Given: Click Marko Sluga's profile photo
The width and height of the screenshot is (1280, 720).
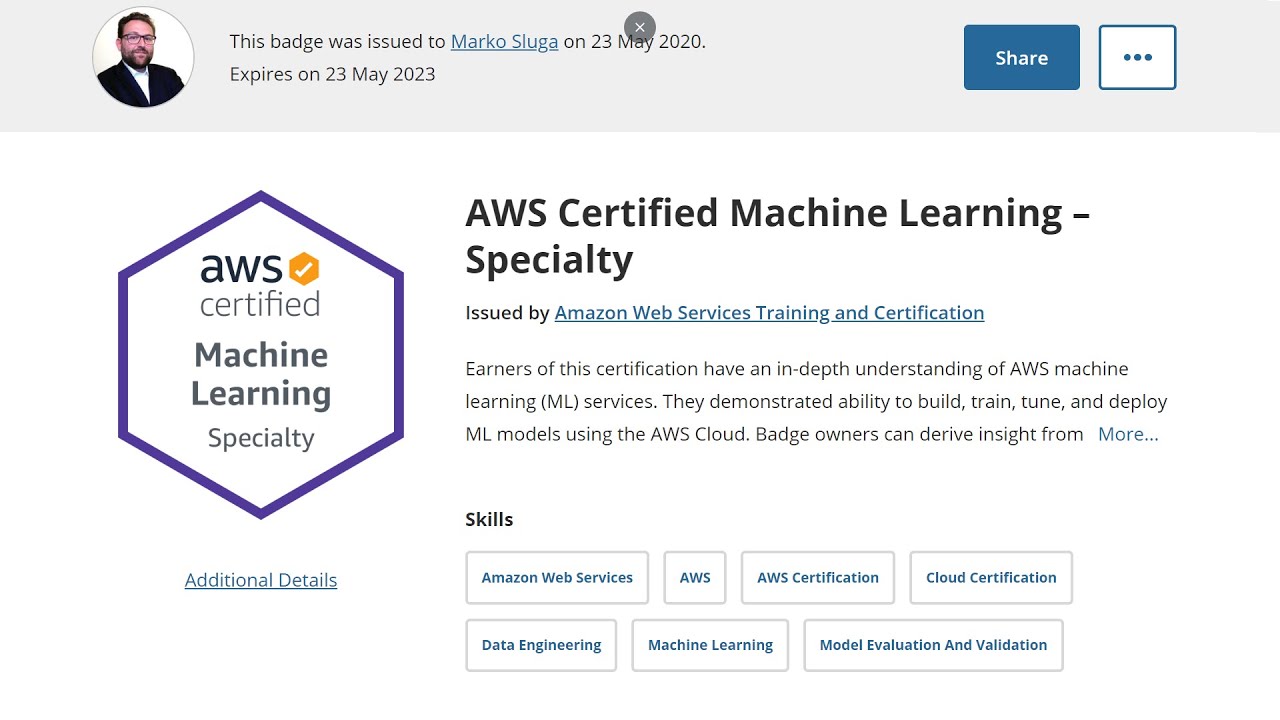Looking at the screenshot, I should click(x=143, y=57).
